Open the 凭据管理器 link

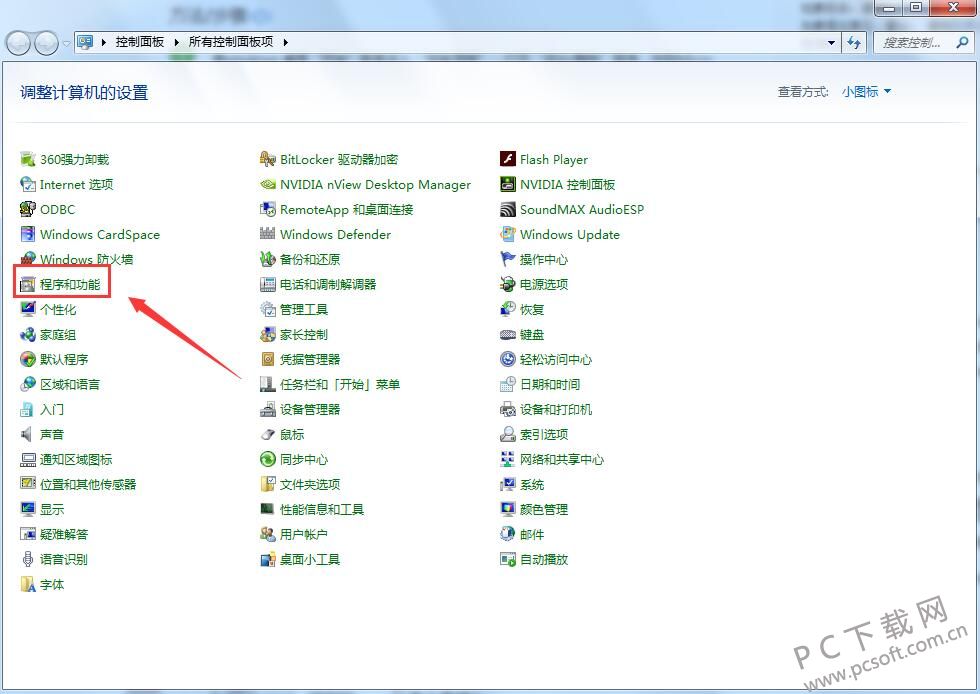pos(310,360)
